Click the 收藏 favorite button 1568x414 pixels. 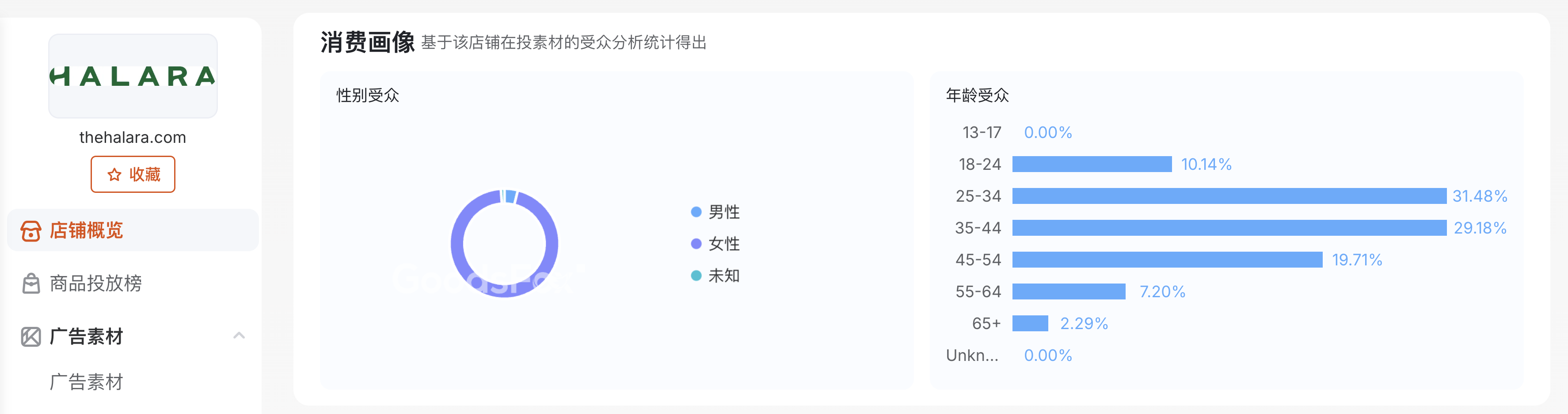coord(133,174)
